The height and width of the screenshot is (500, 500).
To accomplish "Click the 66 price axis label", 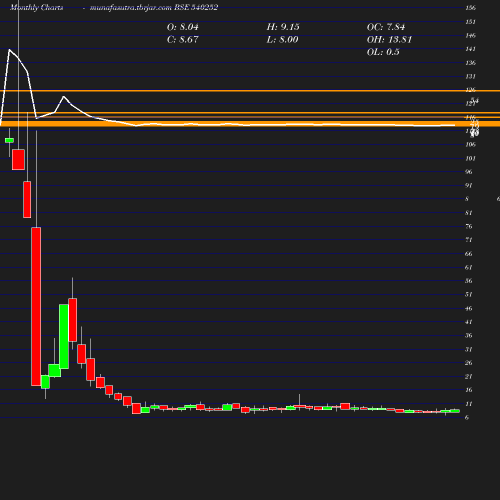I will tap(469, 254).
